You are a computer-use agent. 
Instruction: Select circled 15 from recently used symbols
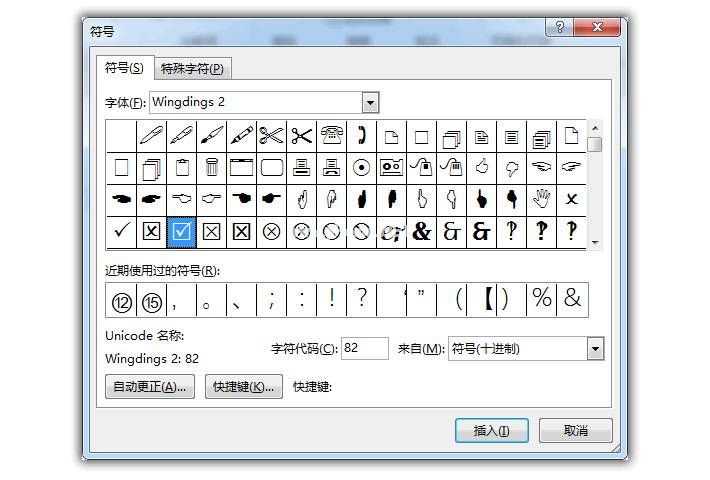click(x=151, y=300)
